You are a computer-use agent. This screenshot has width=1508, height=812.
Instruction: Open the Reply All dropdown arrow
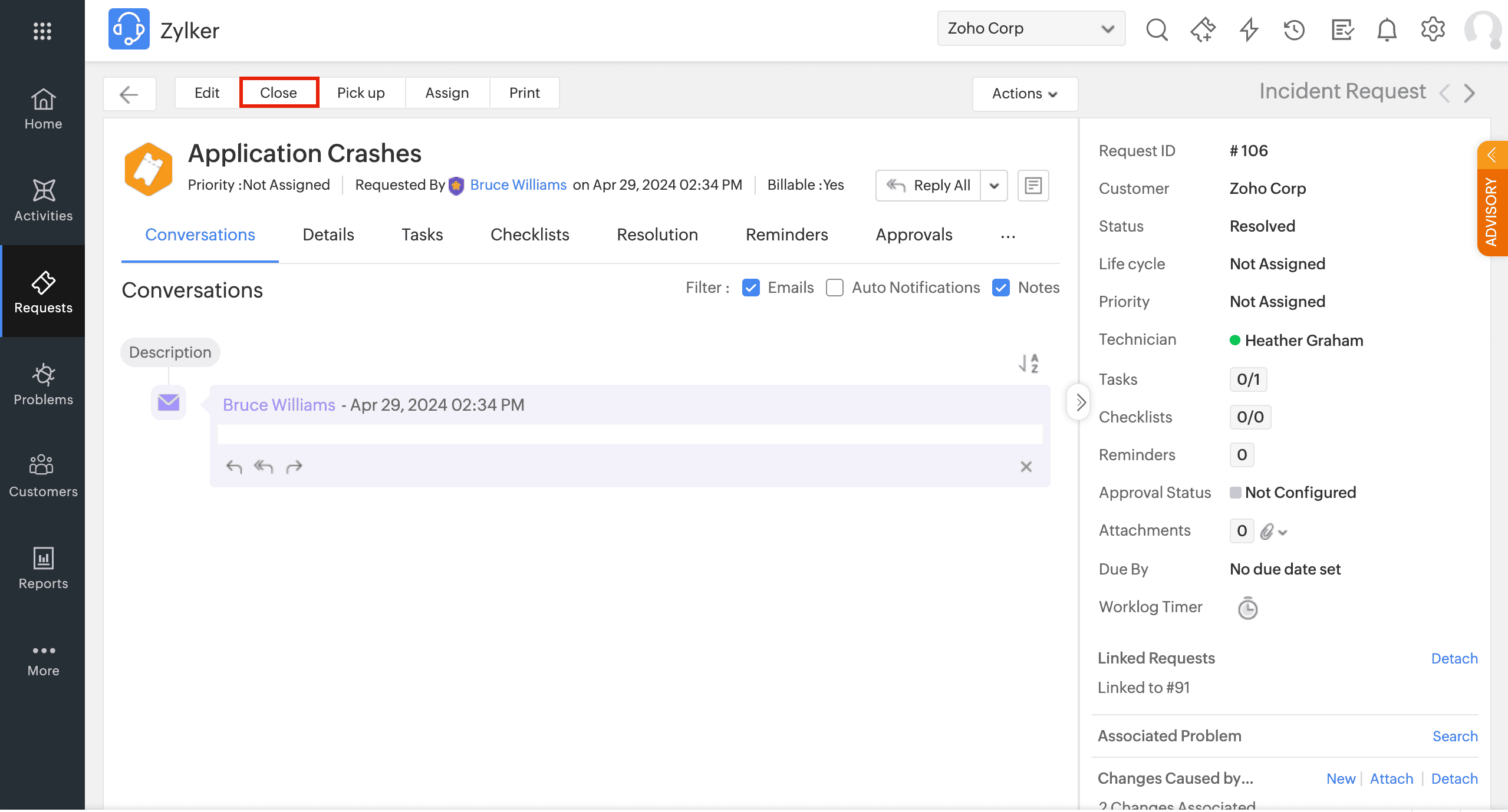coord(994,186)
